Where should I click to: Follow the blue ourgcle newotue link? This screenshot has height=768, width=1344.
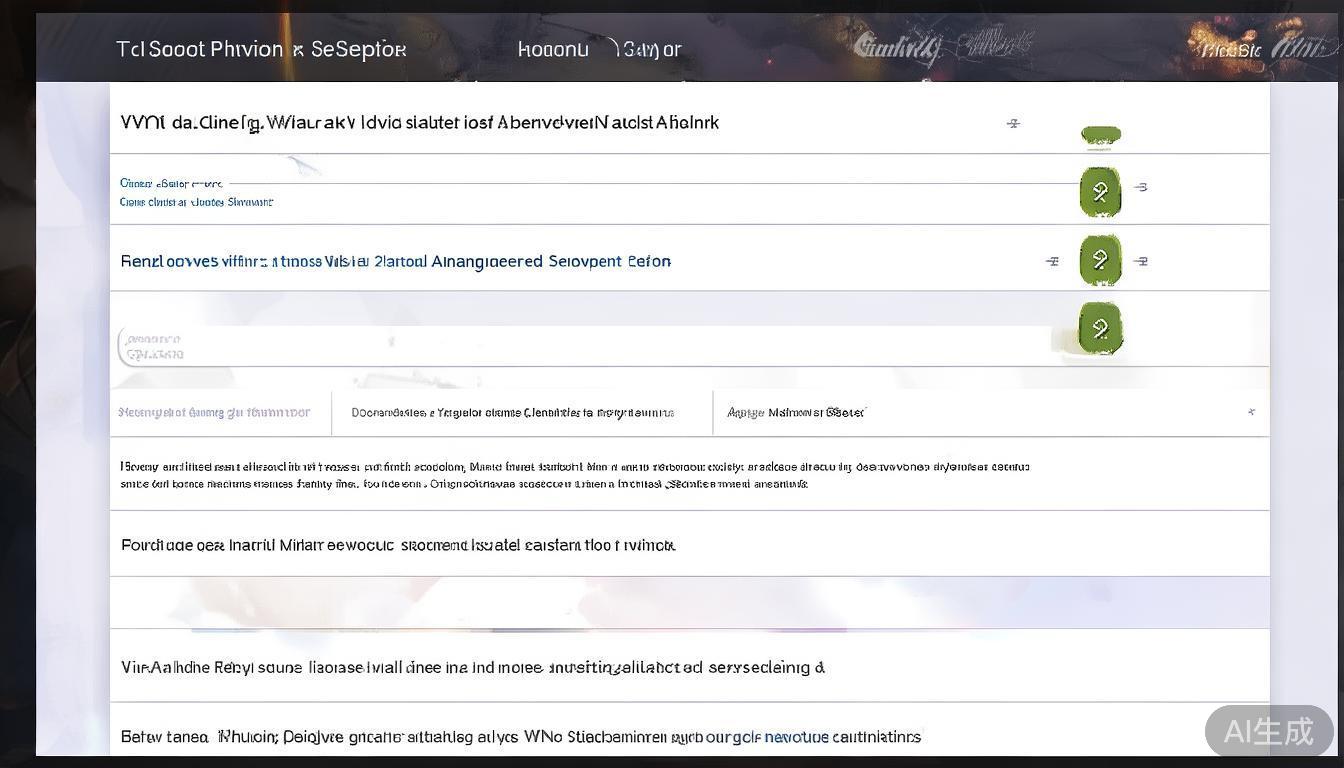767,737
